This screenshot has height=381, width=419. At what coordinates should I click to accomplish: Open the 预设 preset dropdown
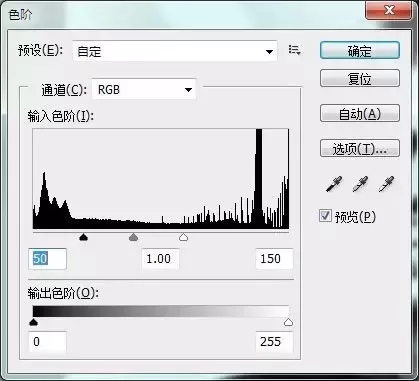[x=175, y=51]
